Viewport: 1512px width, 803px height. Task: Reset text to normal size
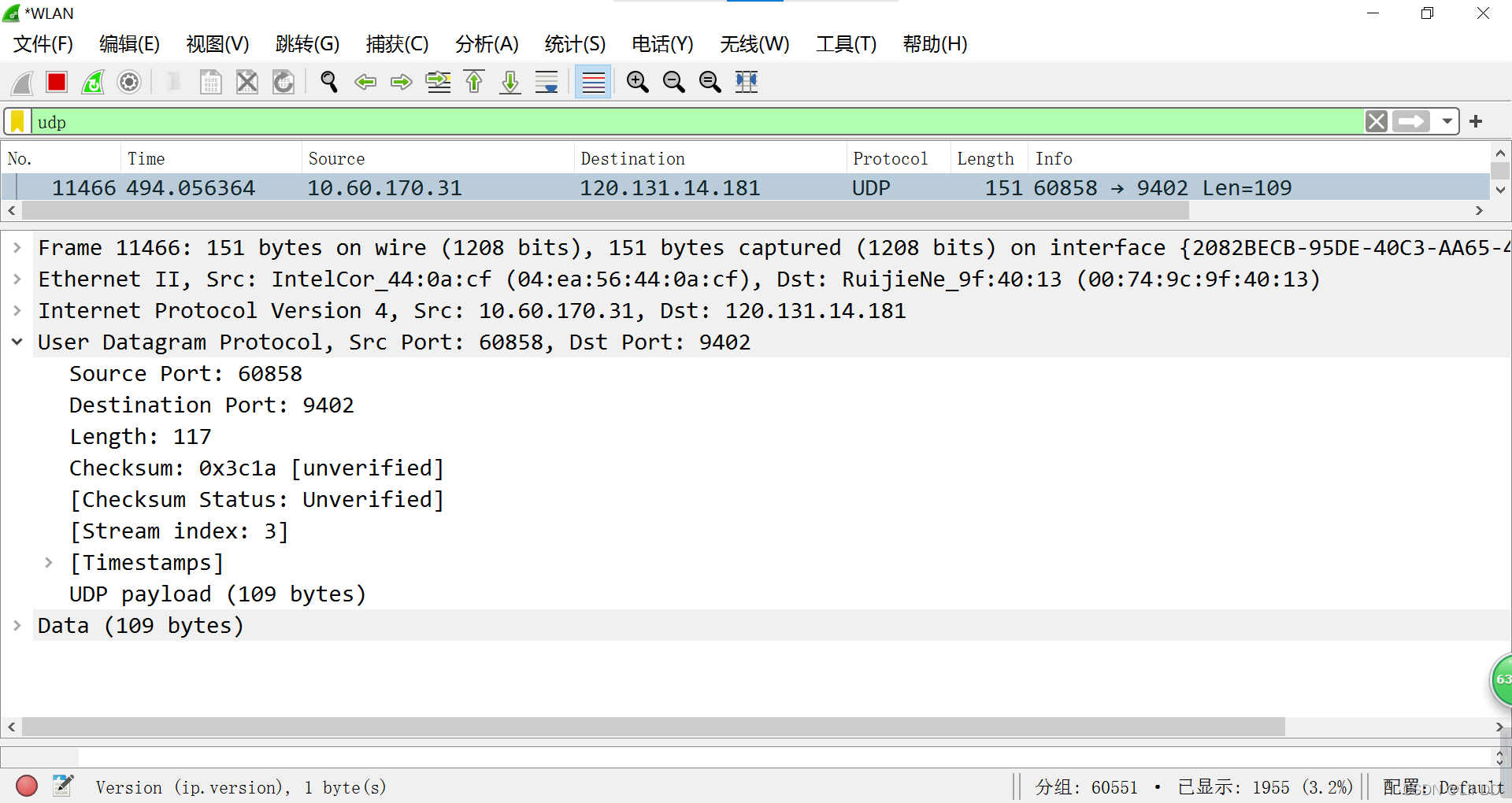tap(710, 82)
